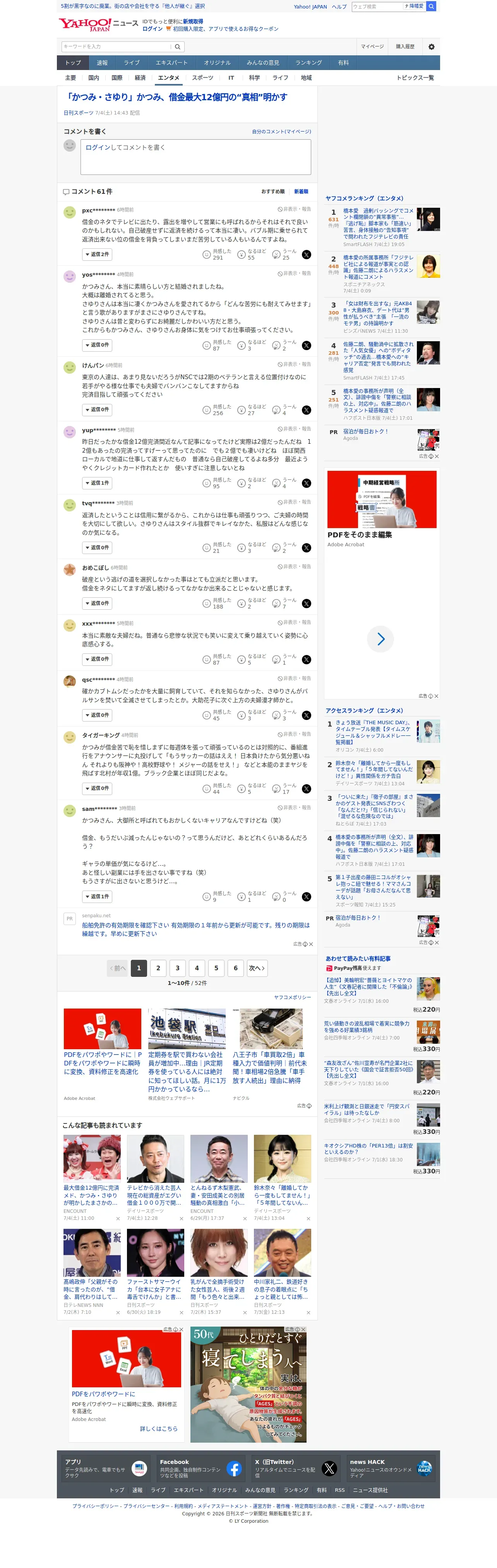The width and height of the screenshot is (497, 1568).
Task: Switch to the 速報 tab
Action: click(x=102, y=63)
